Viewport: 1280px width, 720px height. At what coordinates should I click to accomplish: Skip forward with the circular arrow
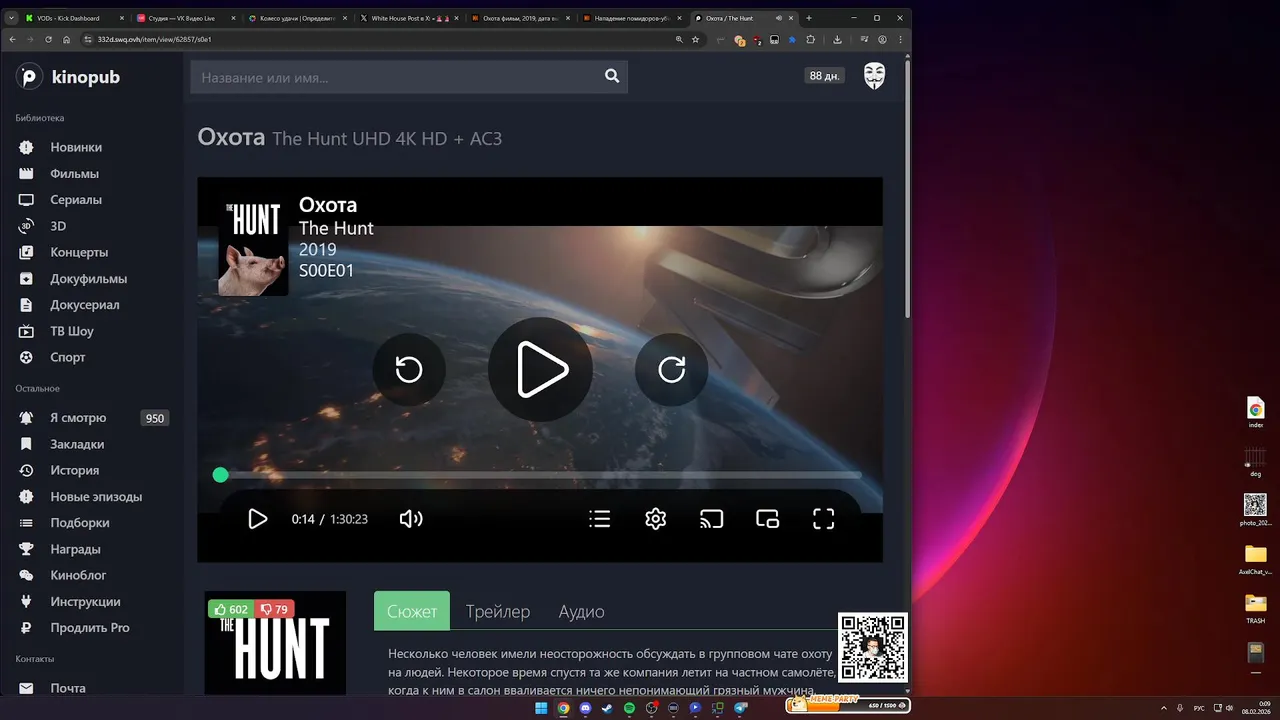coord(672,370)
